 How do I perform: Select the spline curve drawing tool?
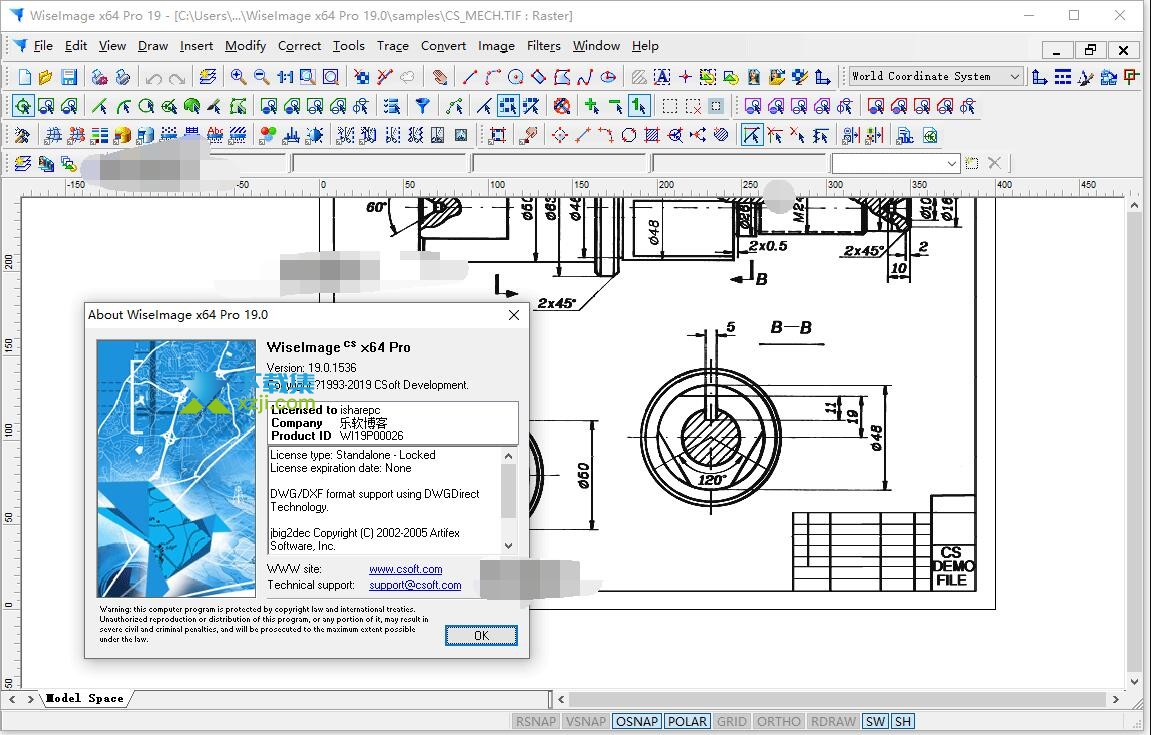585,77
